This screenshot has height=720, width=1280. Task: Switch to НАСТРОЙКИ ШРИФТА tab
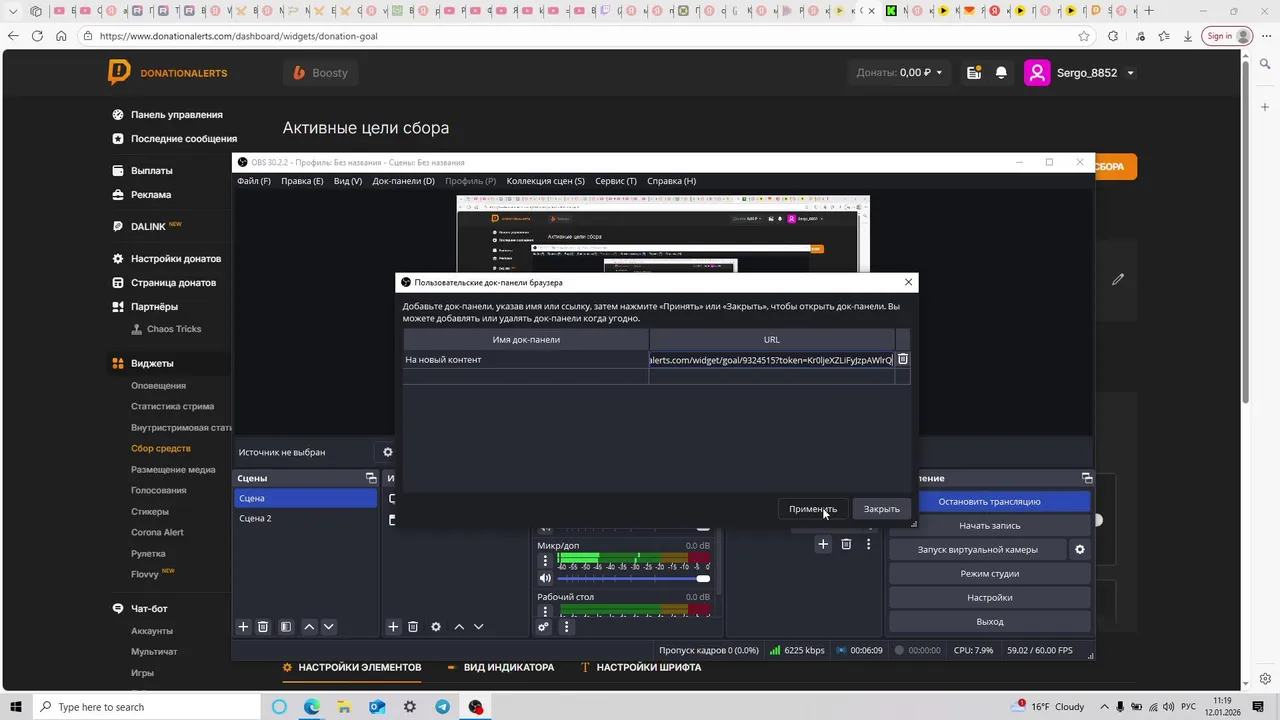640,667
